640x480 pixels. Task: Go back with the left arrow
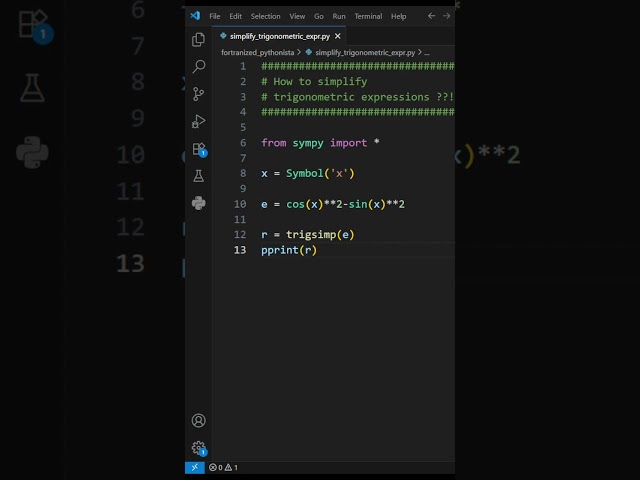pos(431,16)
